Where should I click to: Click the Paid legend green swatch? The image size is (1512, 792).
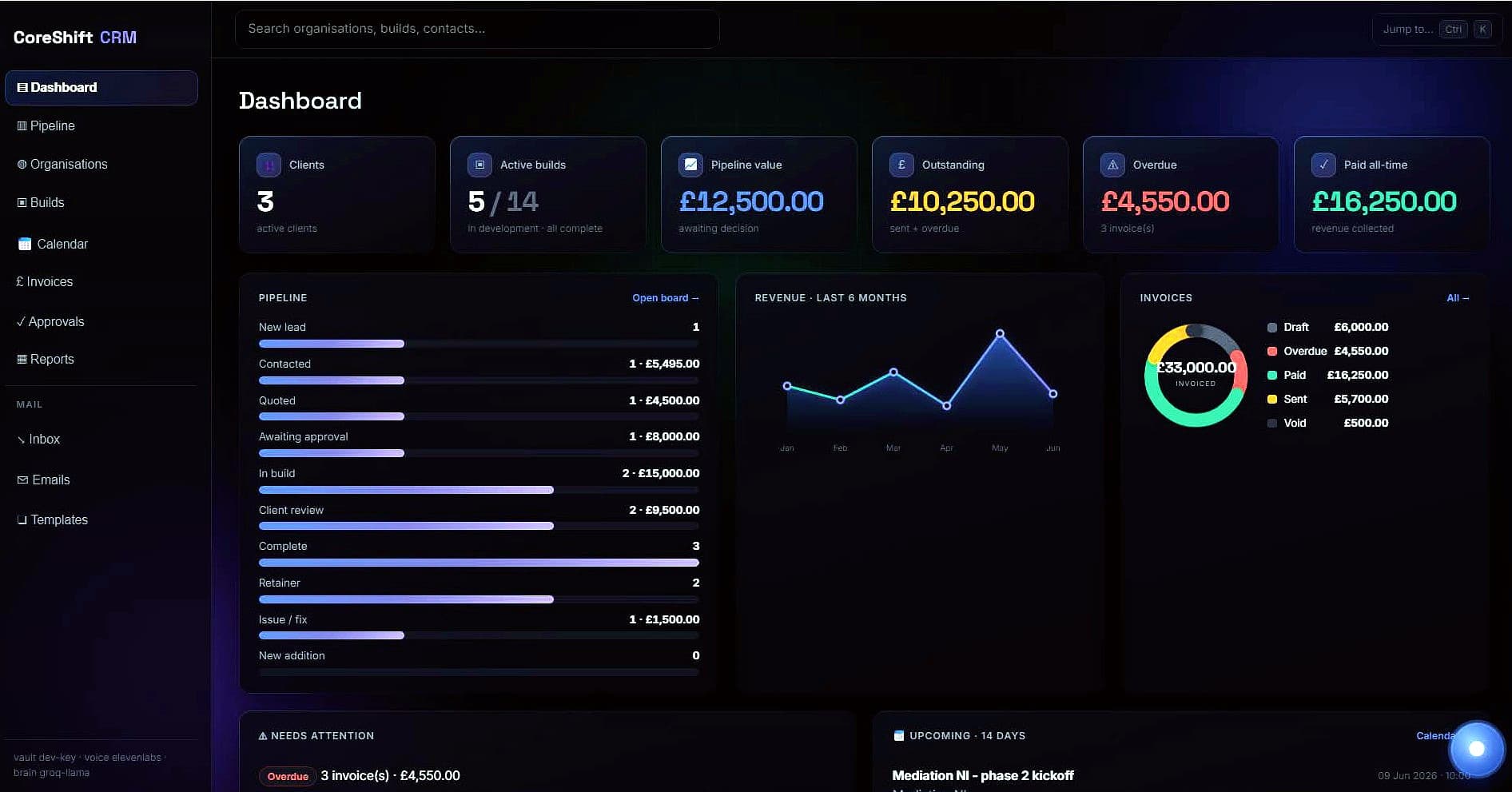coord(1272,376)
